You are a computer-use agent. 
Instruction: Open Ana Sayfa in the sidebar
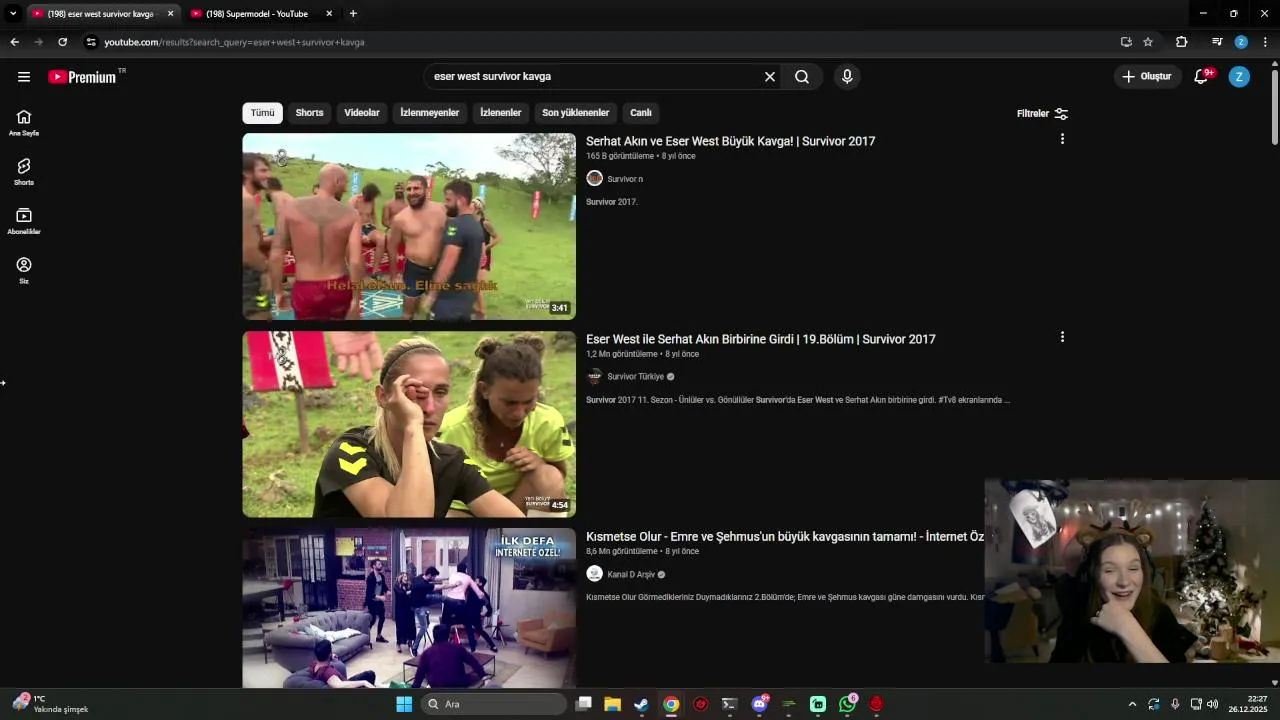pos(24,123)
